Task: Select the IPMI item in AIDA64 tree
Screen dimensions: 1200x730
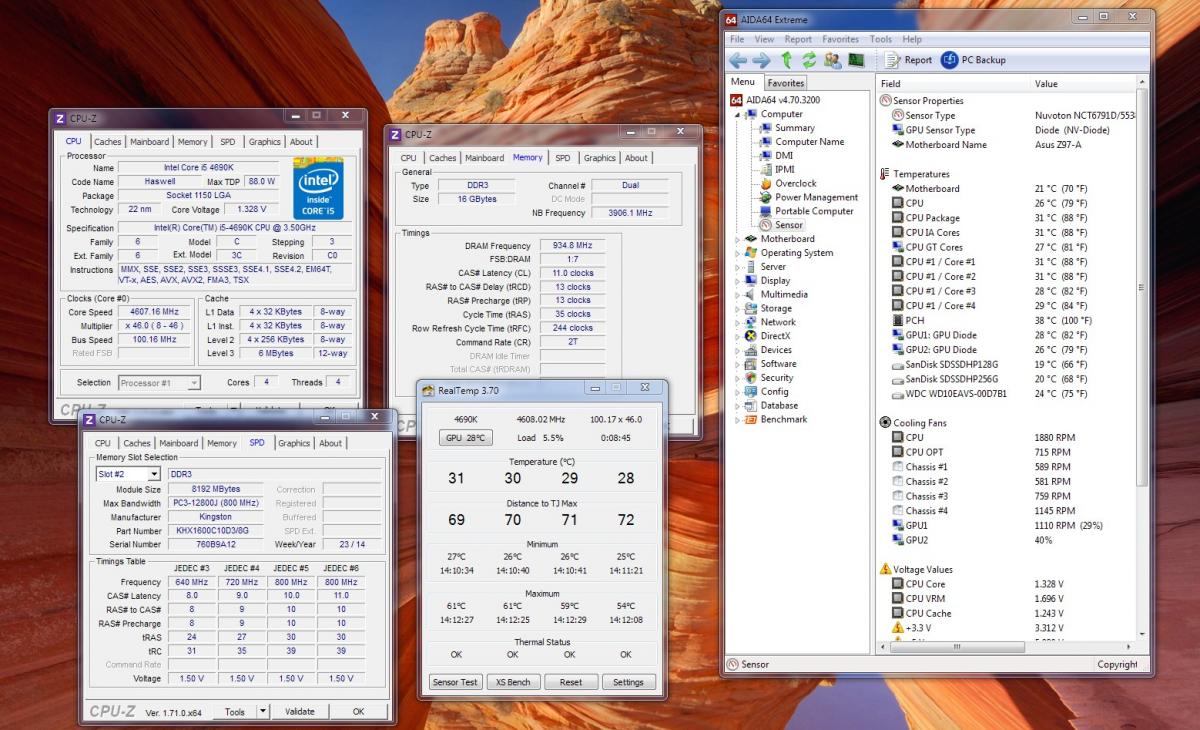Action: (x=777, y=170)
